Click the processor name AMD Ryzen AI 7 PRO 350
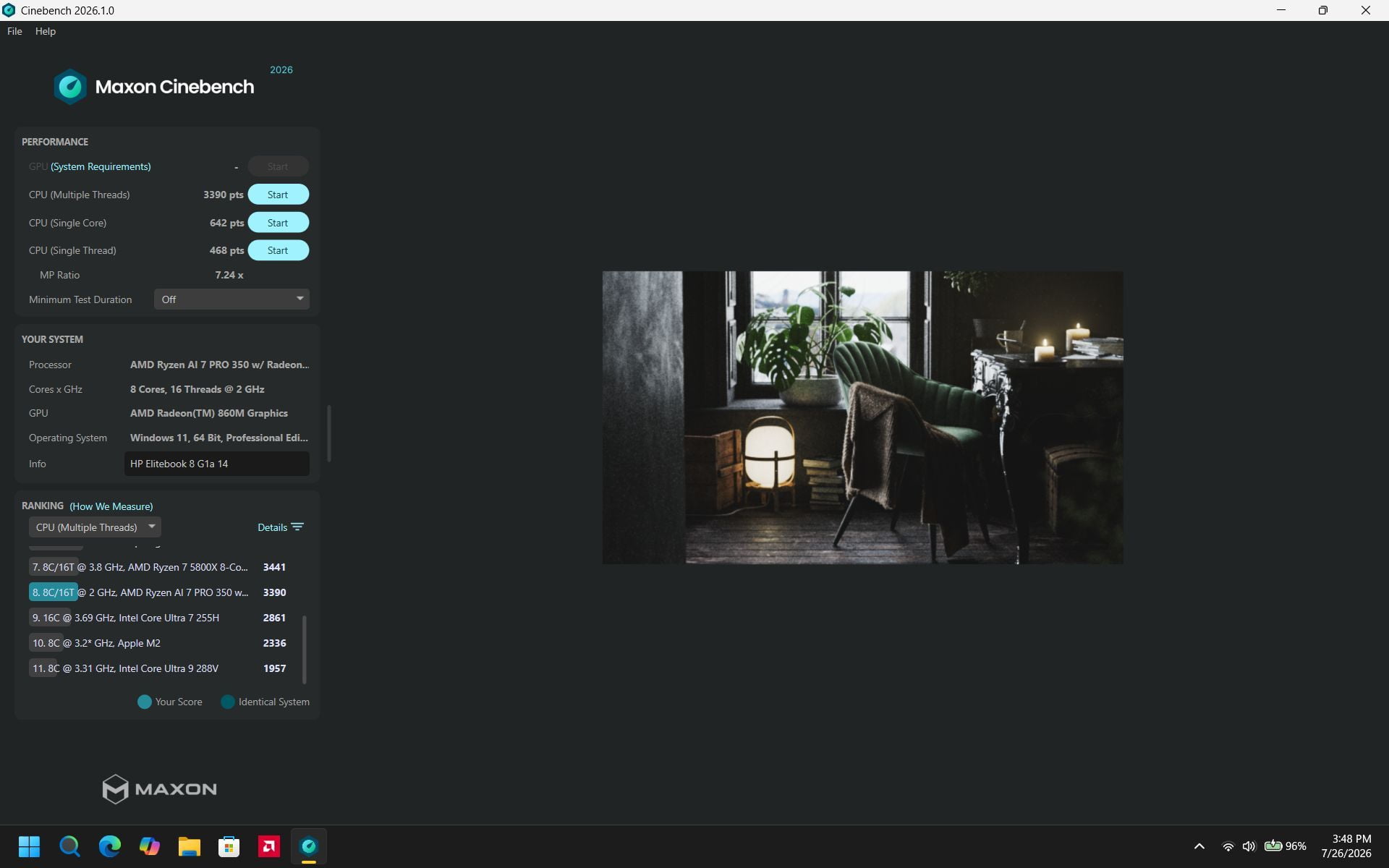This screenshot has height=868, width=1389. 219,365
